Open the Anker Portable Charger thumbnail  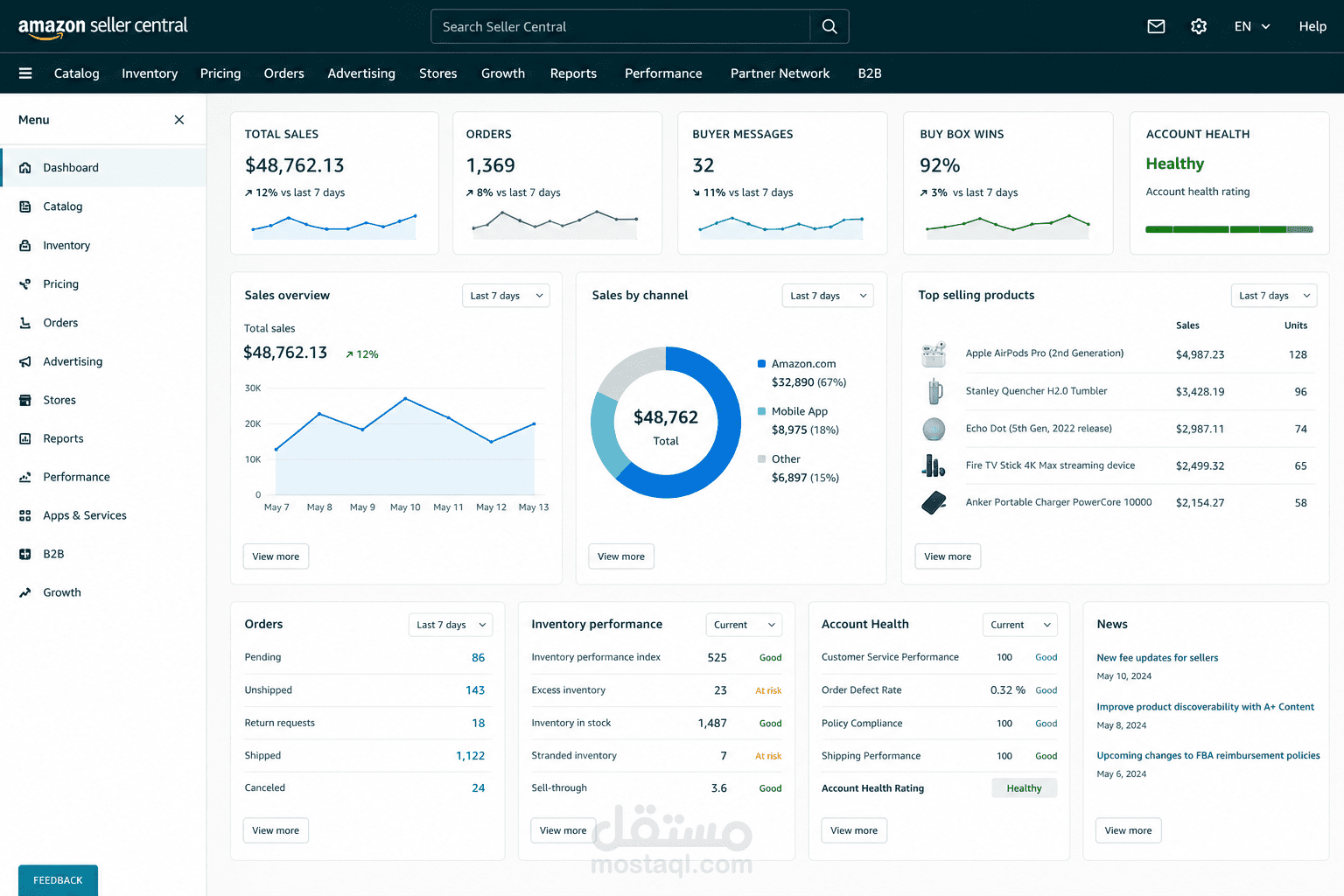pyautogui.click(x=934, y=503)
